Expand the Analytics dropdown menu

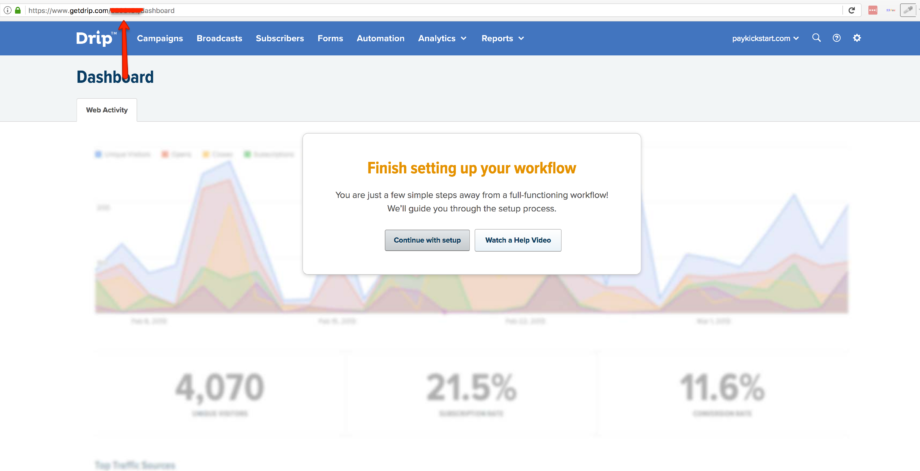point(442,38)
